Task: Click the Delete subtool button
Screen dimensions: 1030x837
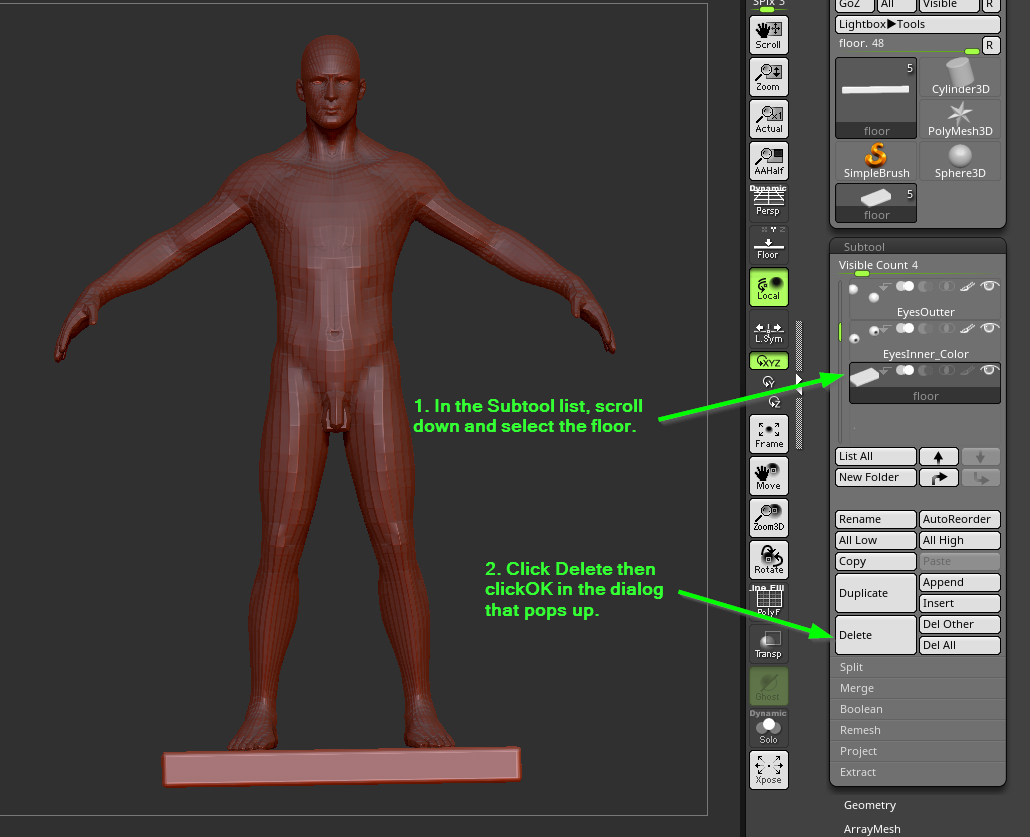Action: point(876,635)
